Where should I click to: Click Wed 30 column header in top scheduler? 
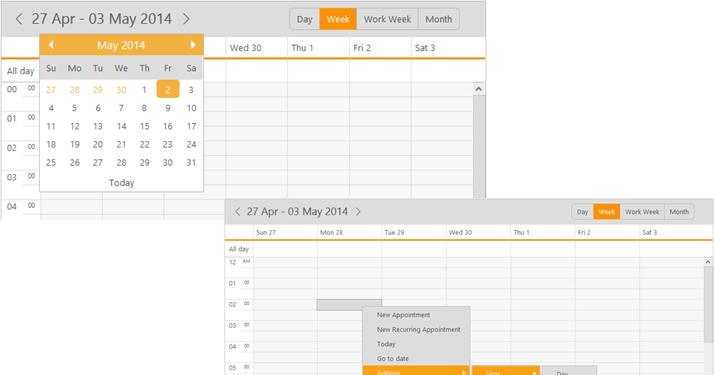point(256,48)
